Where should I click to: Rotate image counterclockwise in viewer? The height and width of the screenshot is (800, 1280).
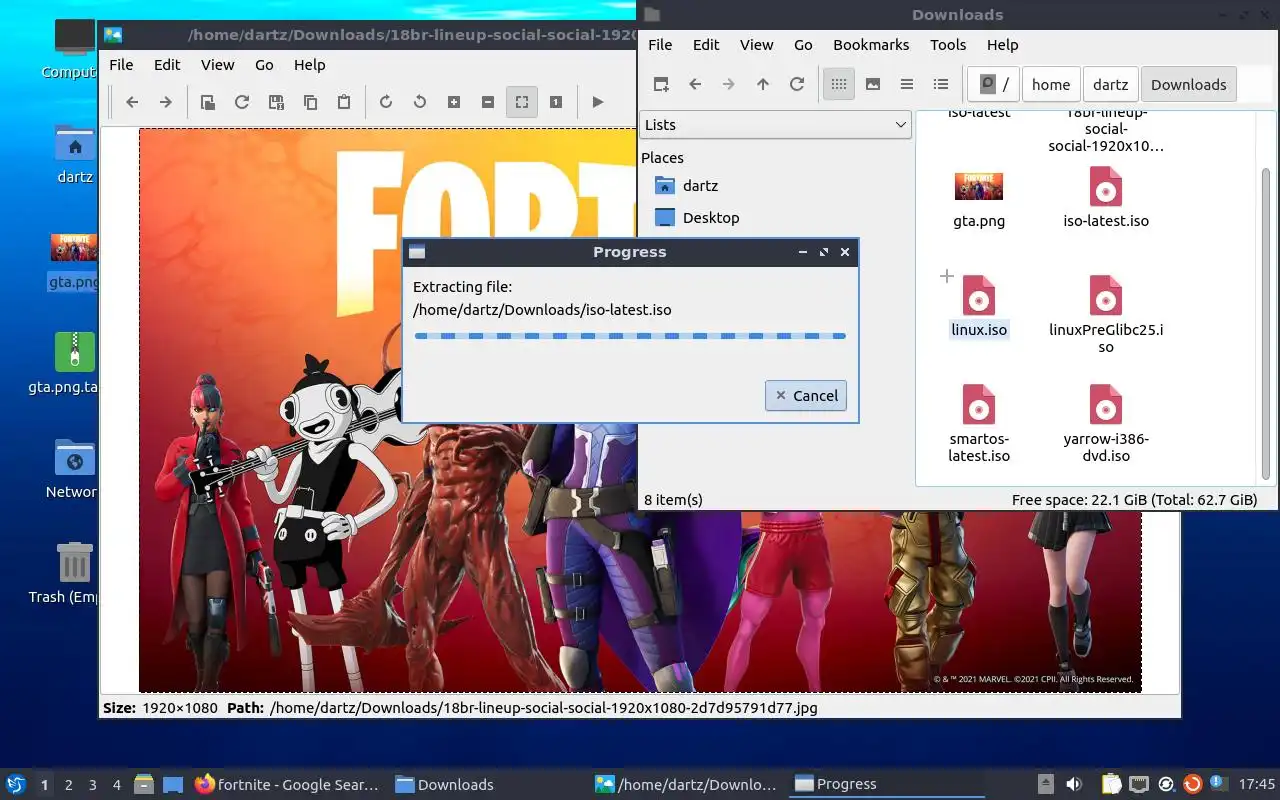click(420, 102)
